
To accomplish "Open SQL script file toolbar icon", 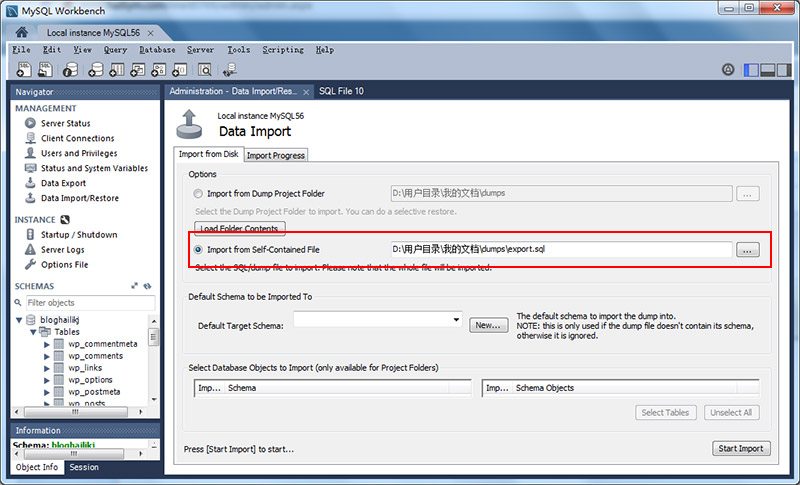I will pos(45,69).
